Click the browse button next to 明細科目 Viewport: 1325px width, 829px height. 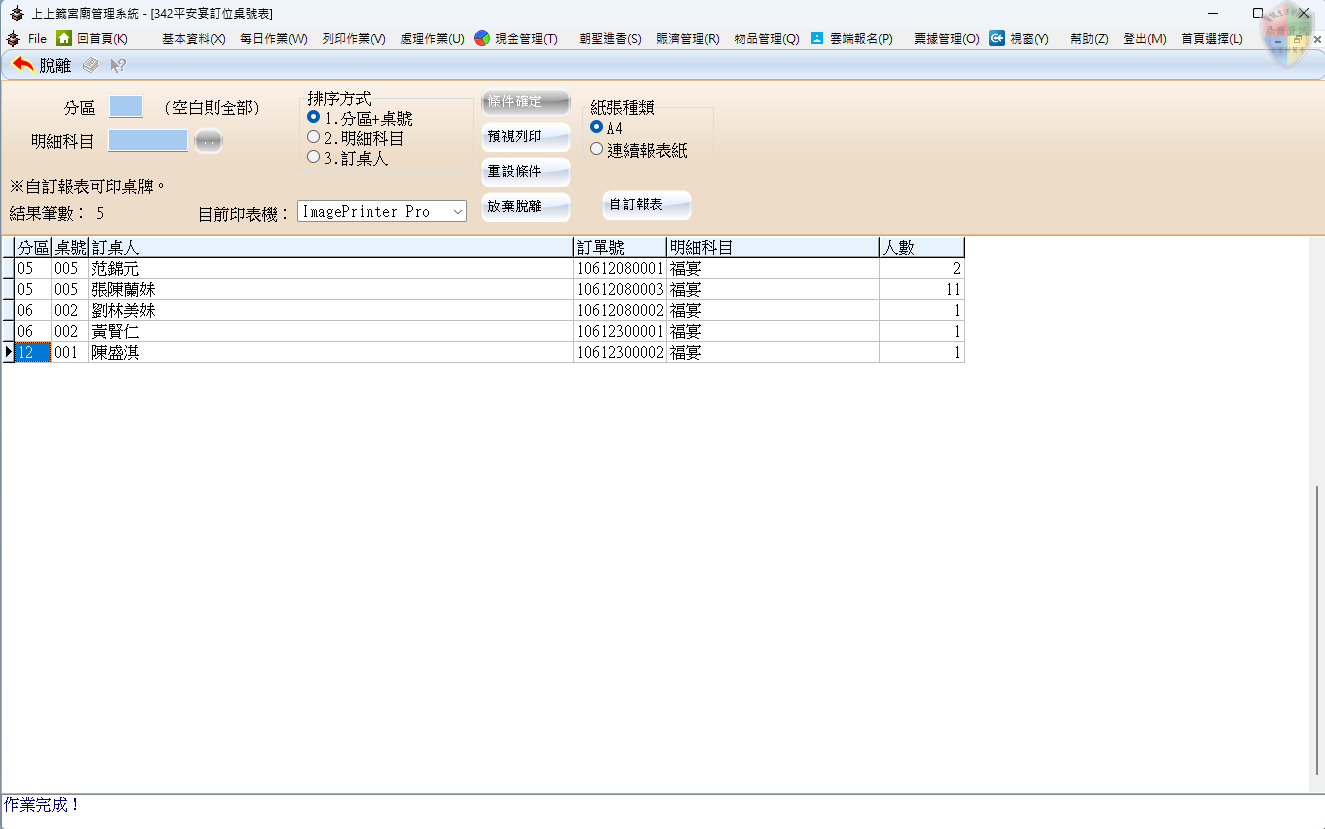coord(208,141)
